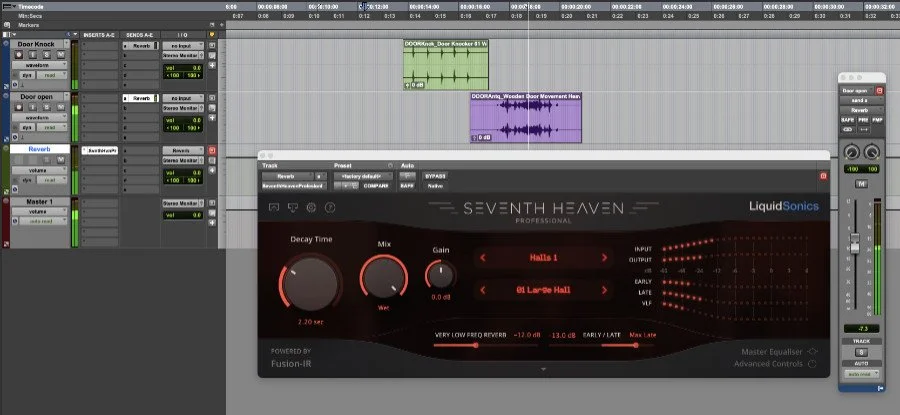Click the Markers ruler icon
Screen dimensions: 900x415
pos(7,25)
